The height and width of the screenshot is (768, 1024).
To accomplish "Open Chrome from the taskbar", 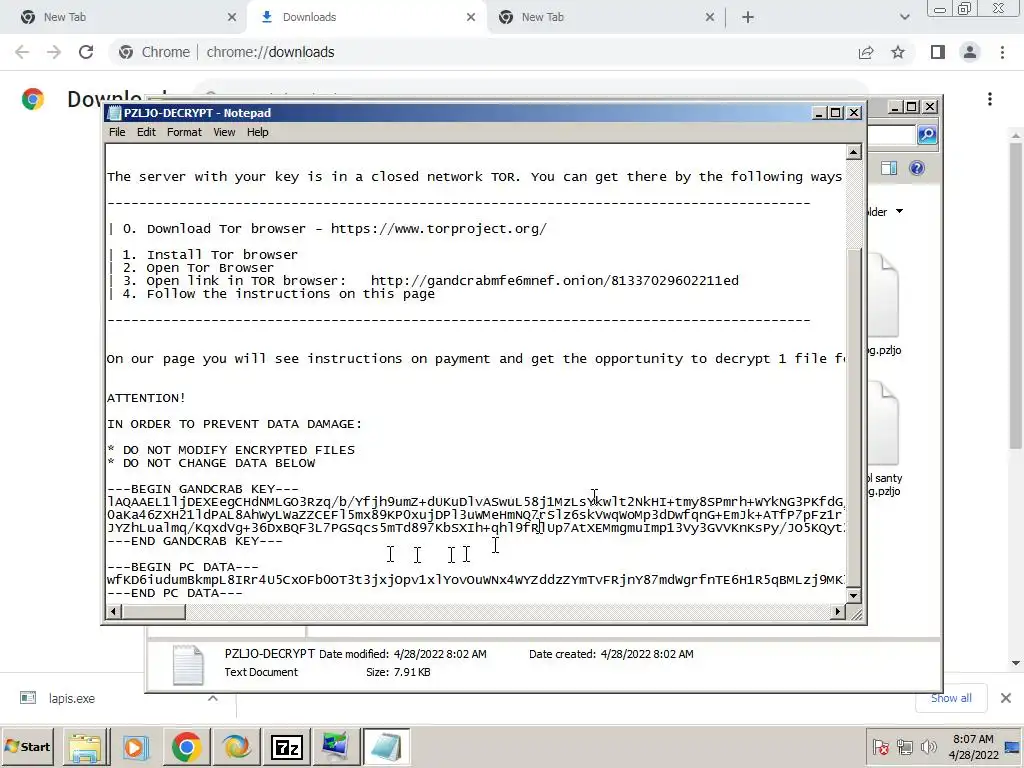I will pyautogui.click(x=186, y=747).
